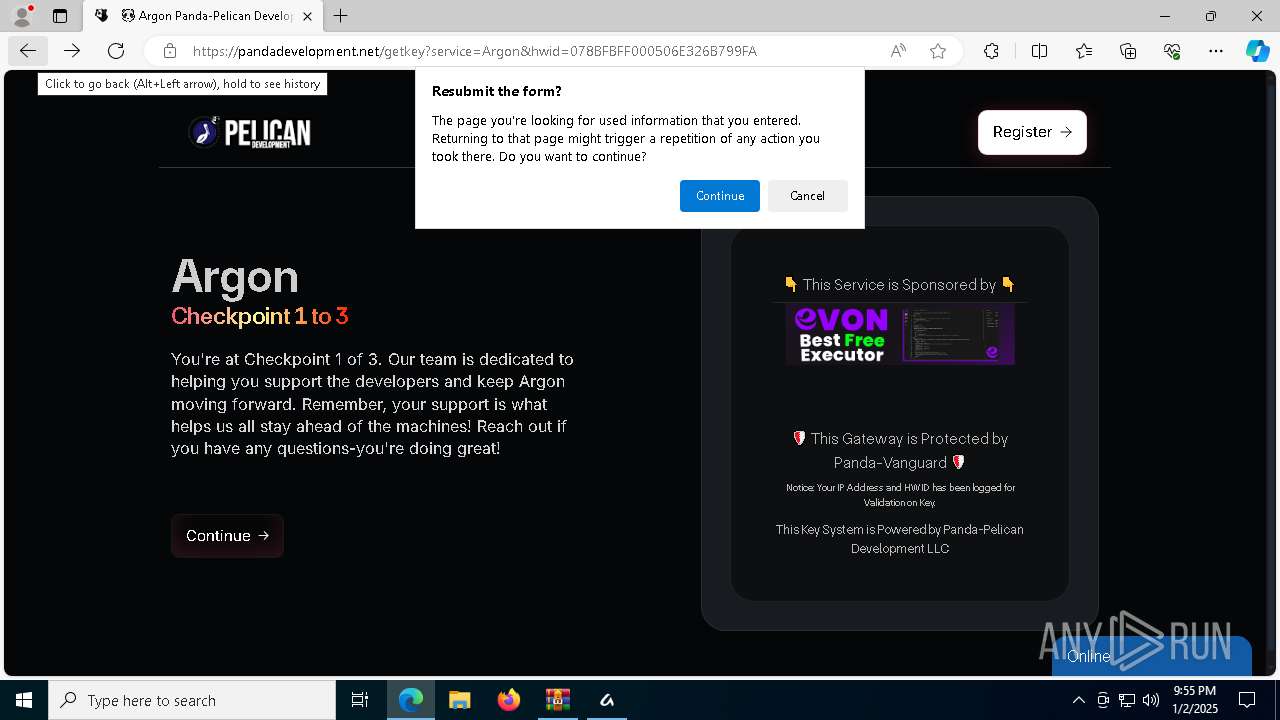View site information via padlock icon
Viewport: 1280px width, 720px height.
[170, 51]
